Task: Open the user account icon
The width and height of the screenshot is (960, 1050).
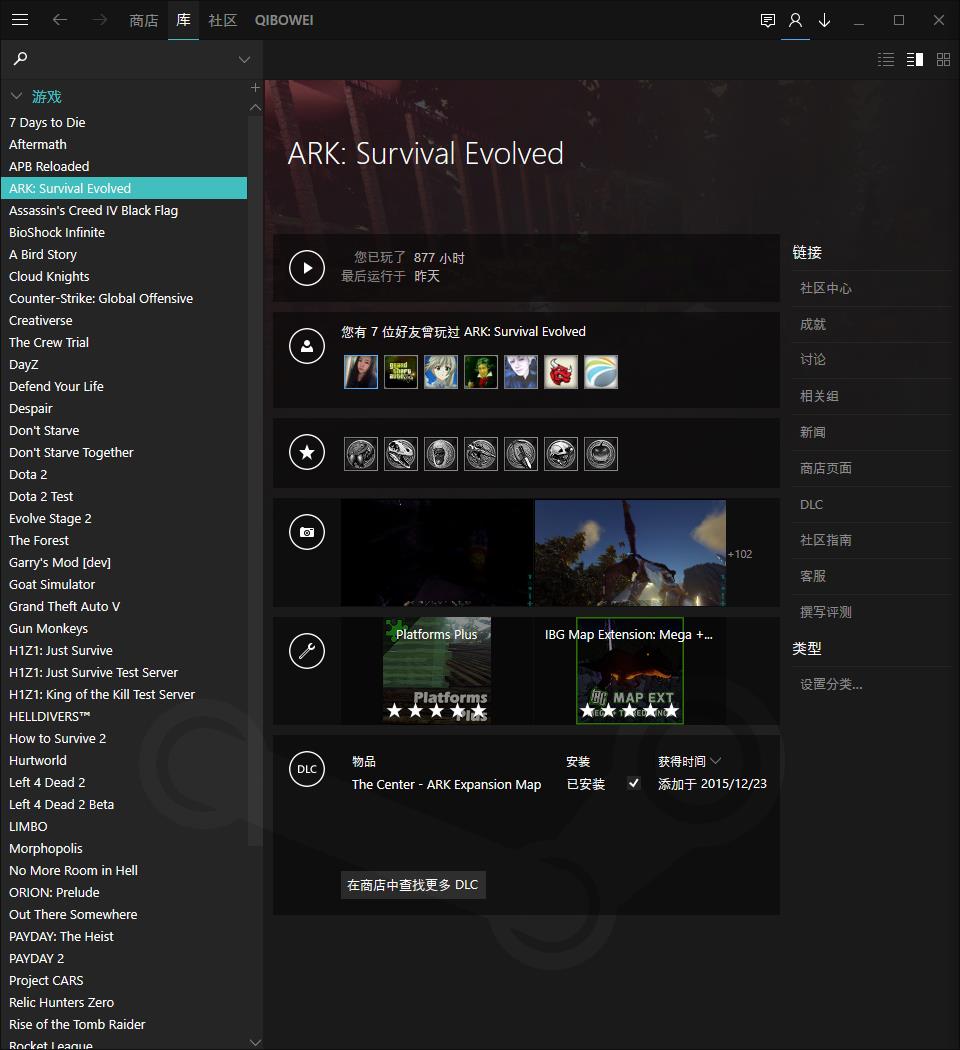Action: (795, 20)
